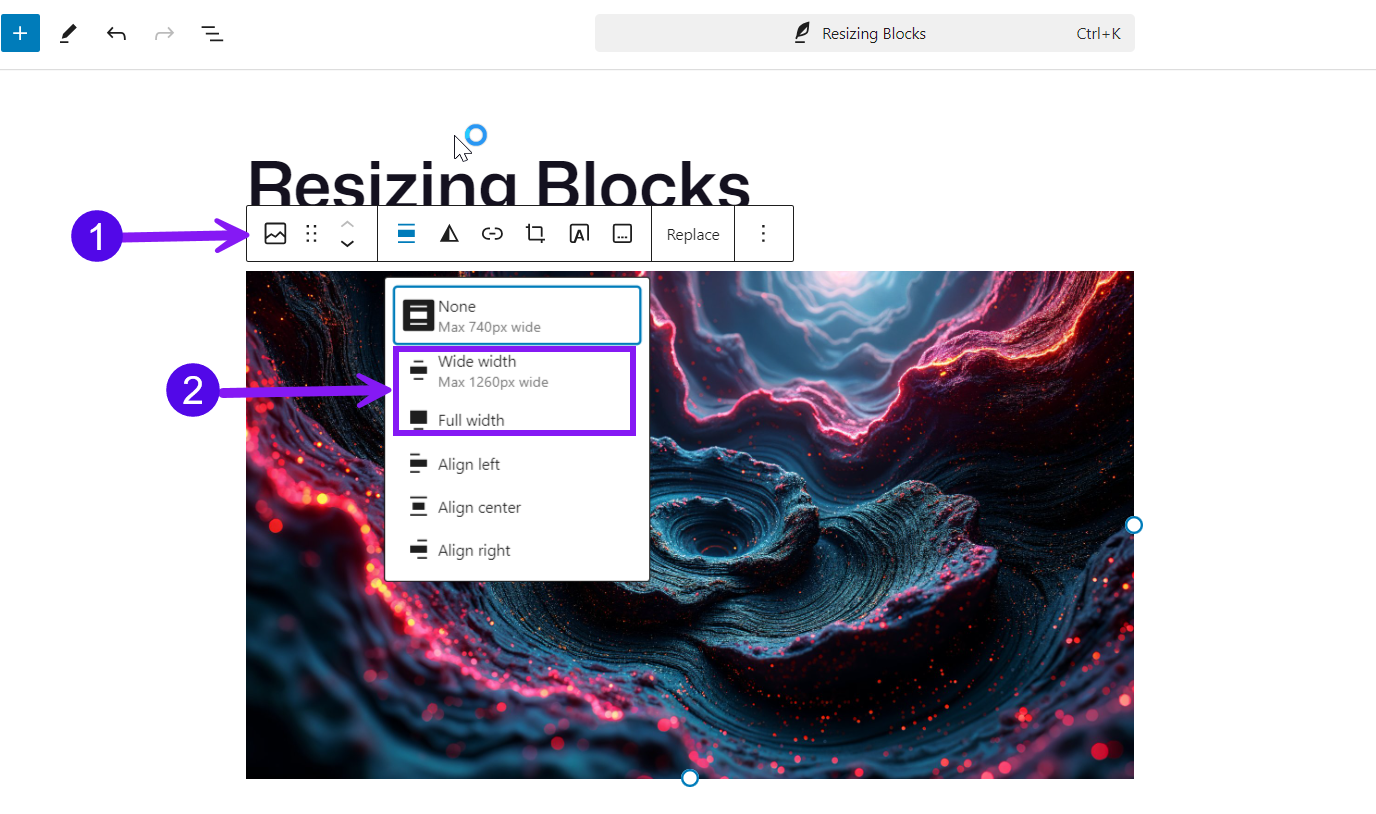This screenshot has width=1376, height=814.
Task: Open the block inserter
Action: click(21, 32)
